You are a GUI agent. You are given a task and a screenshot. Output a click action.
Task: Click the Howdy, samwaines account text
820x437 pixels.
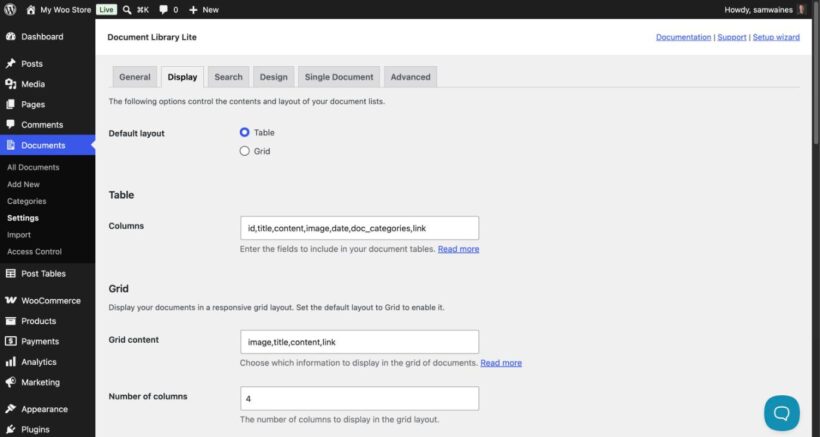point(758,9)
